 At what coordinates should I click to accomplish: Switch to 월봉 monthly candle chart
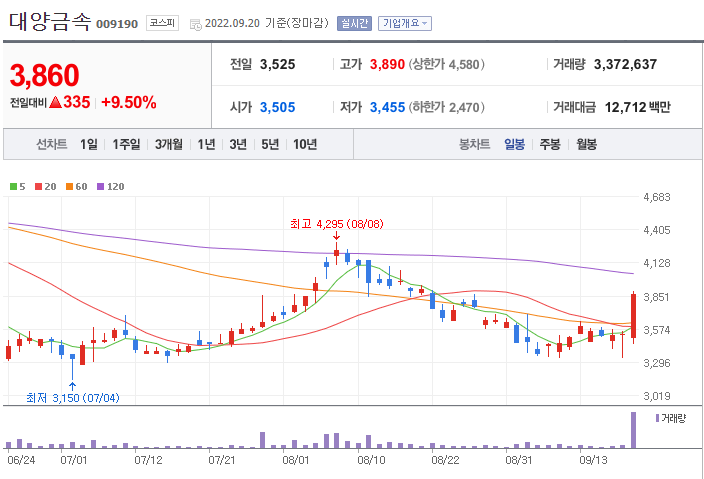click(x=586, y=145)
